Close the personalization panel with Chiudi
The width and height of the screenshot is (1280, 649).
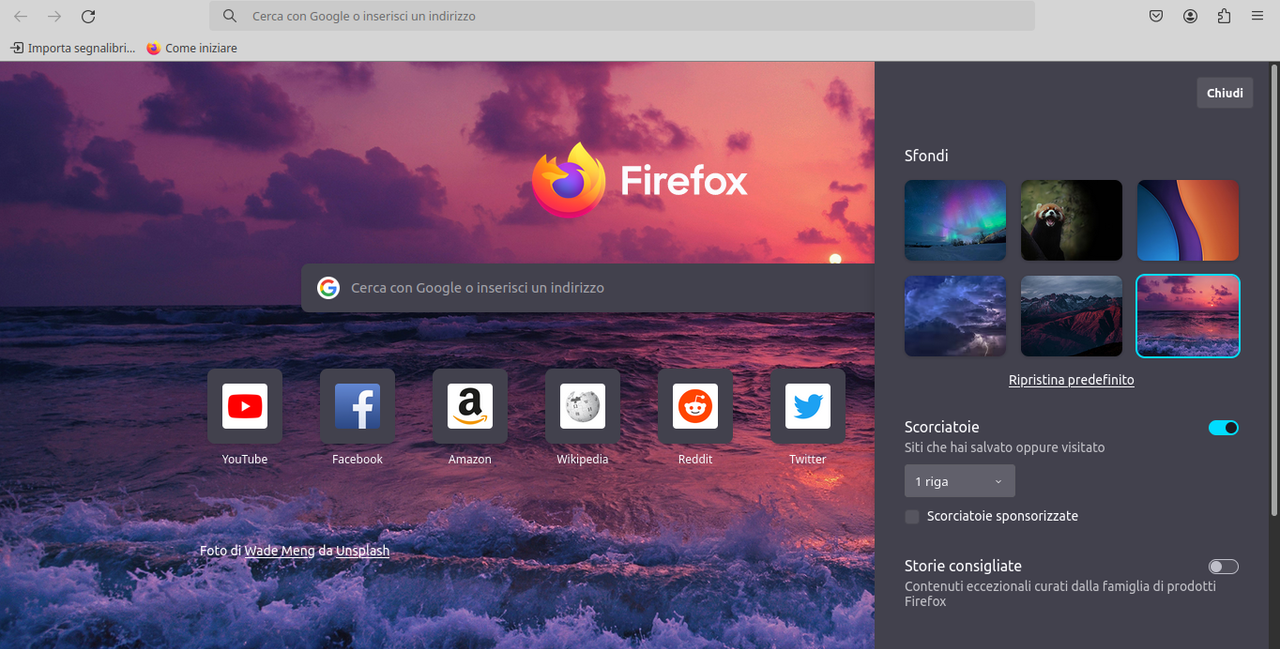pyautogui.click(x=1225, y=93)
